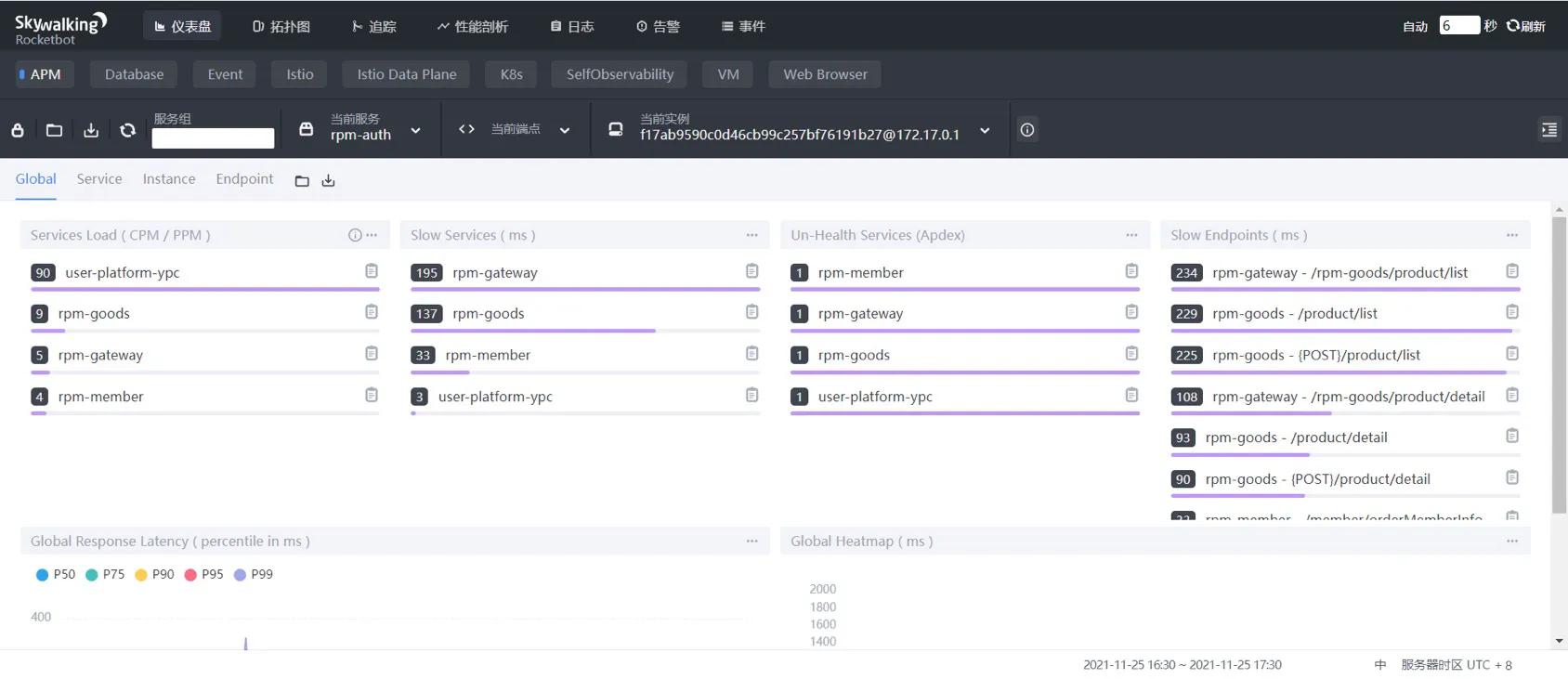Switch to the Instance tab
Image resolution: width=1568 pixels, height=679 pixels.
[x=169, y=179]
